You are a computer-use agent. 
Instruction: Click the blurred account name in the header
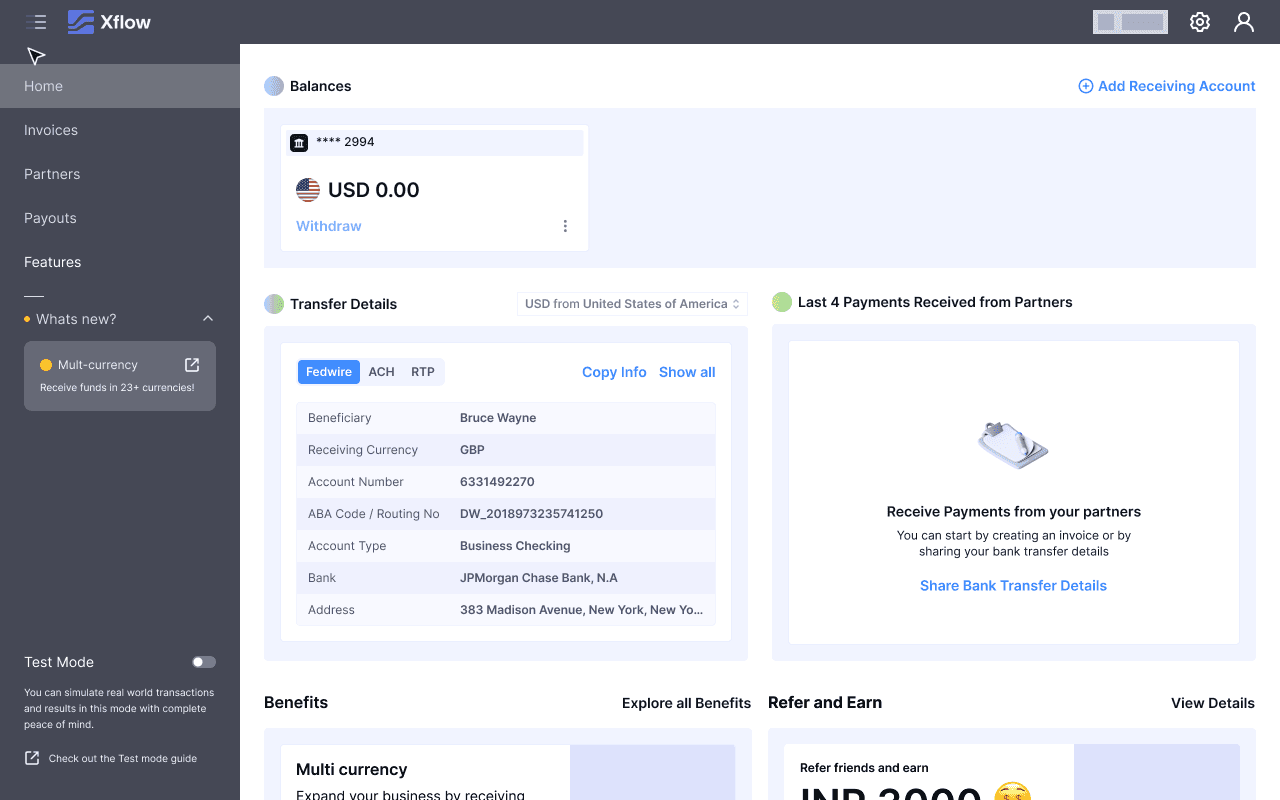coord(1130,22)
